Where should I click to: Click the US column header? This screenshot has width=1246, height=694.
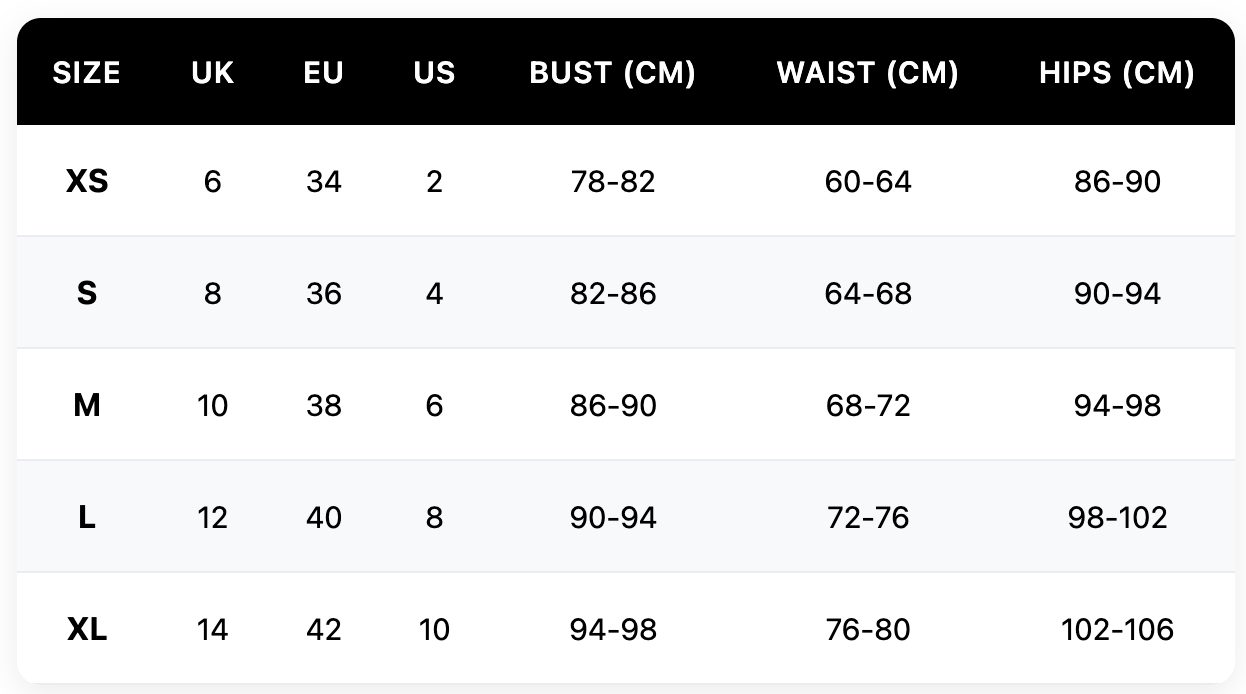(x=434, y=73)
